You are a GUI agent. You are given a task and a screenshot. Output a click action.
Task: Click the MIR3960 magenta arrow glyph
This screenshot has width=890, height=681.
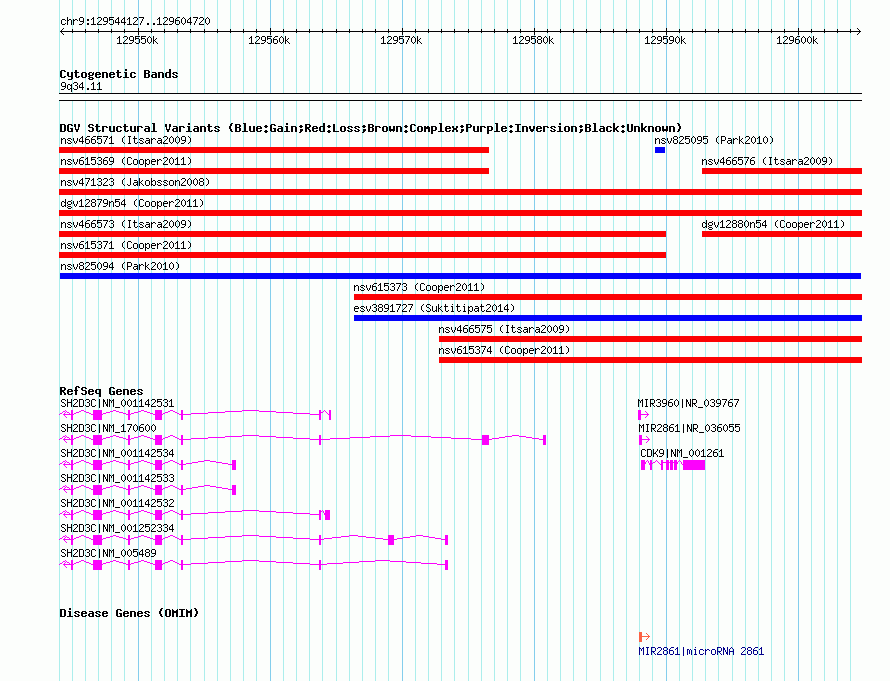tap(644, 415)
